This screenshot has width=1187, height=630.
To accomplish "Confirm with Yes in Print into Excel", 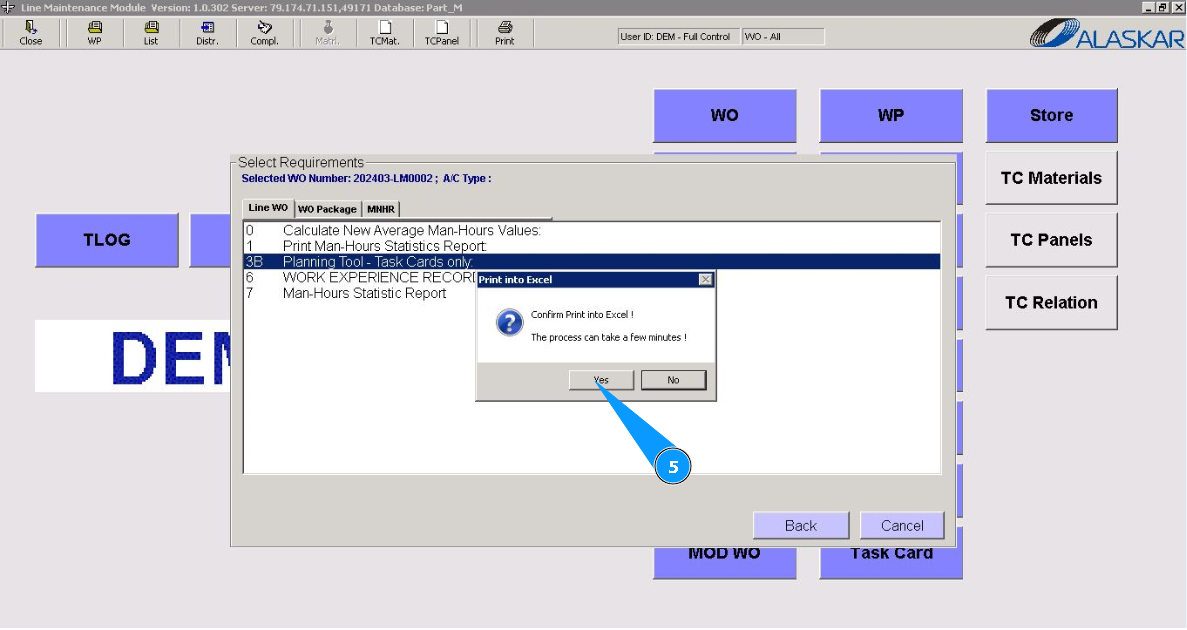I will coord(601,380).
